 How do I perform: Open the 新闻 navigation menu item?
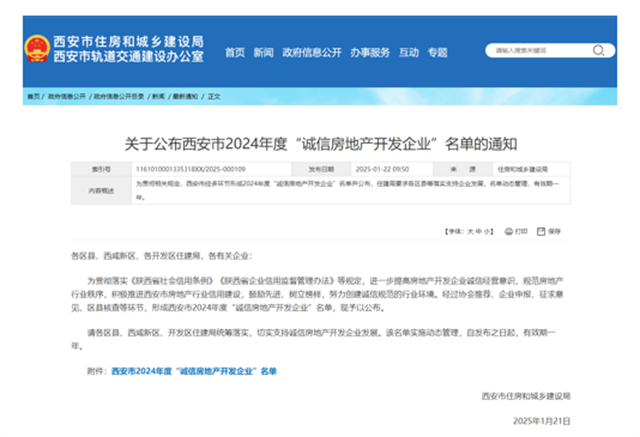(x=264, y=53)
